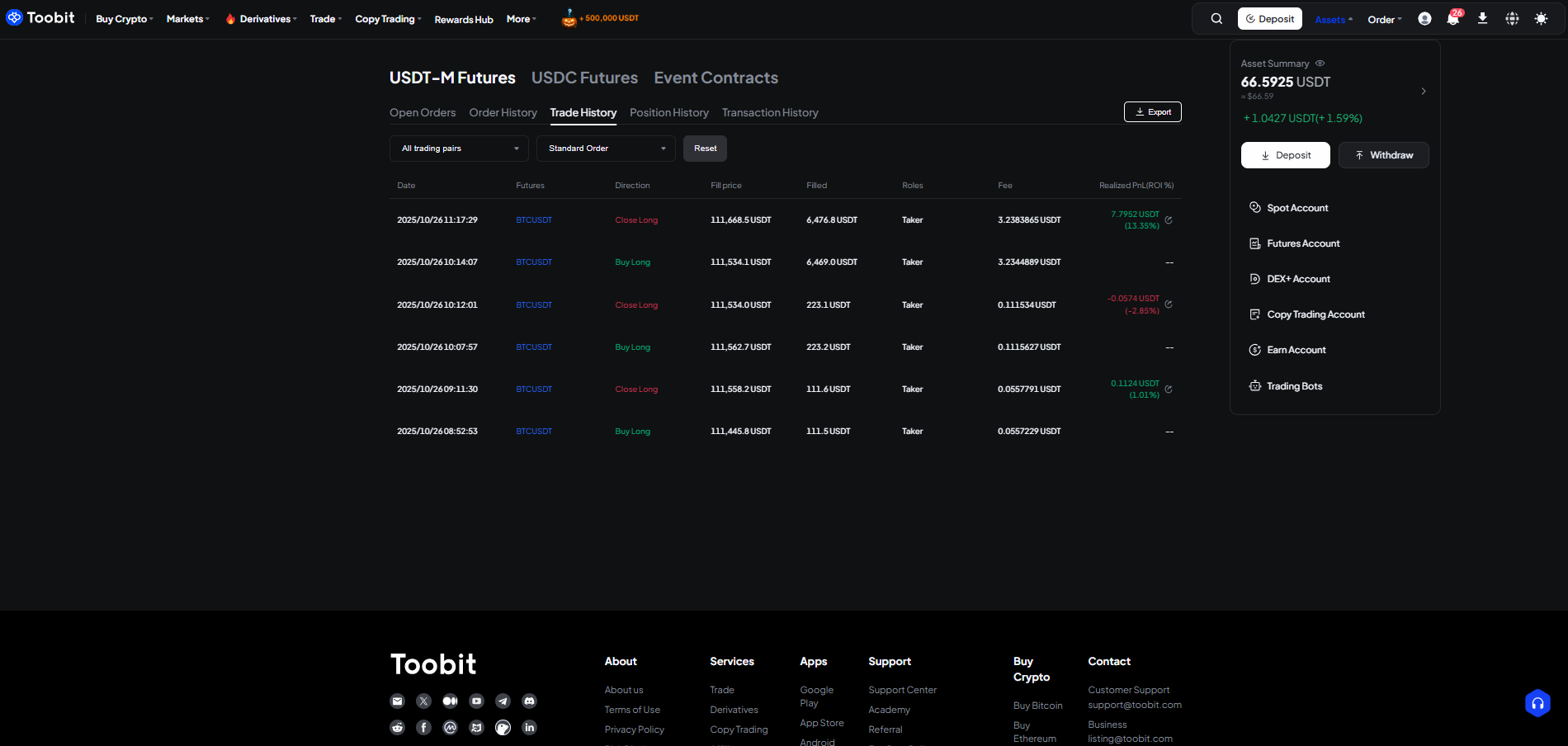This screenshot has height=746, width=1568.
Task: Click the search magnifier icon
Action: point(1216,19)
